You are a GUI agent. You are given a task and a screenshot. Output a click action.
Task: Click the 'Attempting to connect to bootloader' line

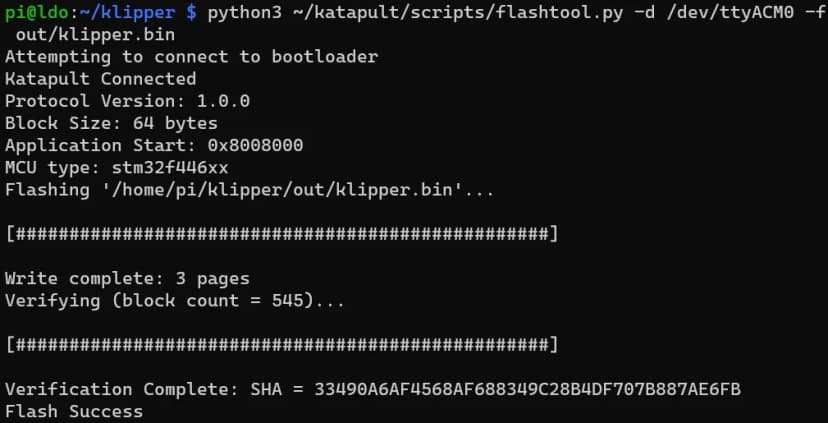191,56
